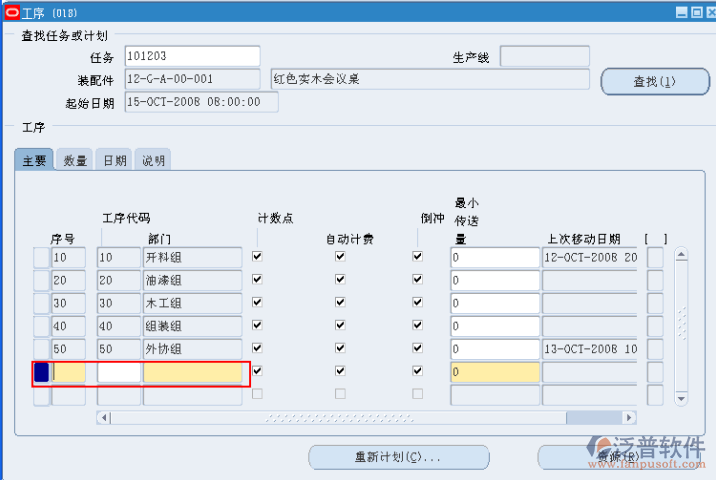The height and width of the screenshot is (480, 716).
Task: Click the bracket field in row 10
Action: point(655,258)
